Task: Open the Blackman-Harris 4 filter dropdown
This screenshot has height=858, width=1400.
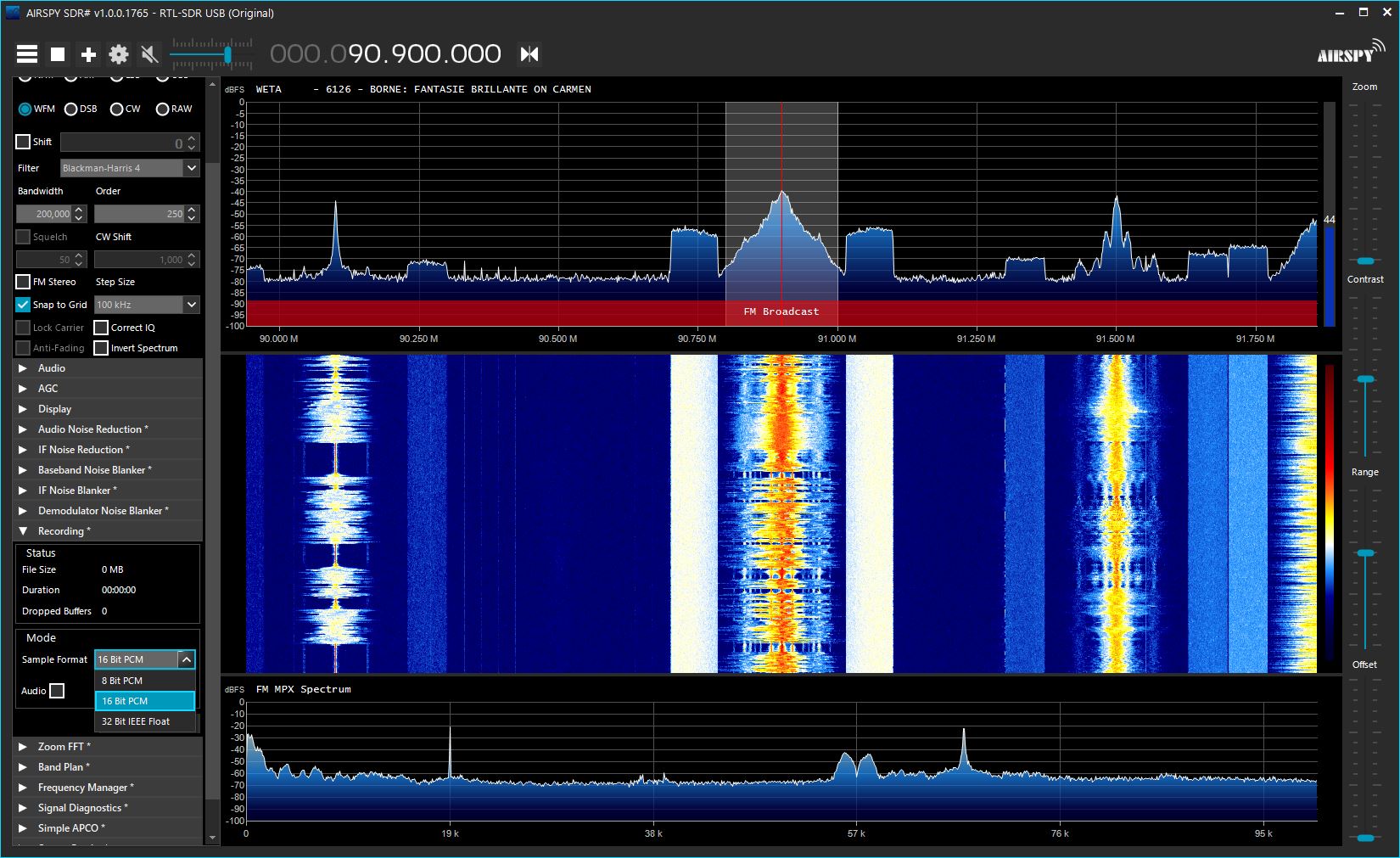Action: tap(130, 168)
